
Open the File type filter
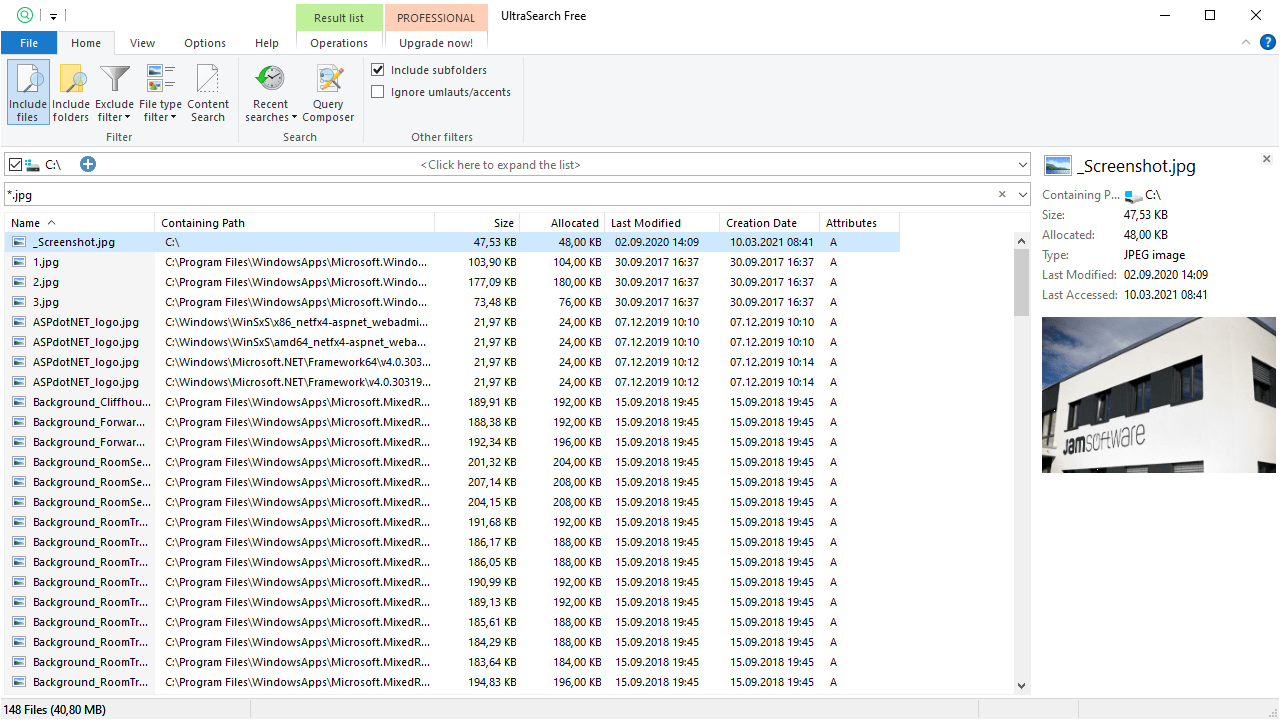click(160, 92)
